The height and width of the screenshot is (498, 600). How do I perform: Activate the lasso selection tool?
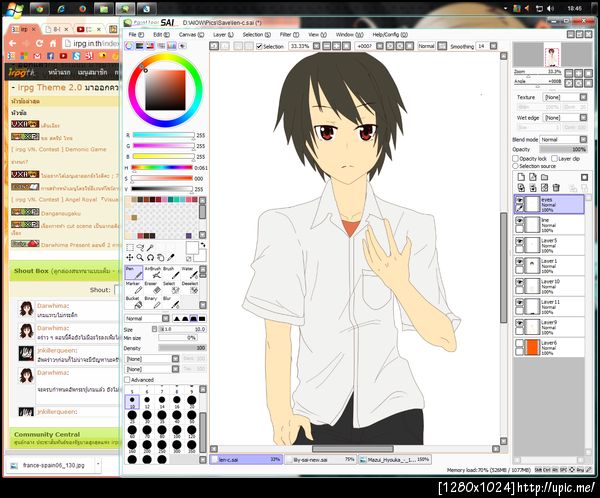point(140,248)
